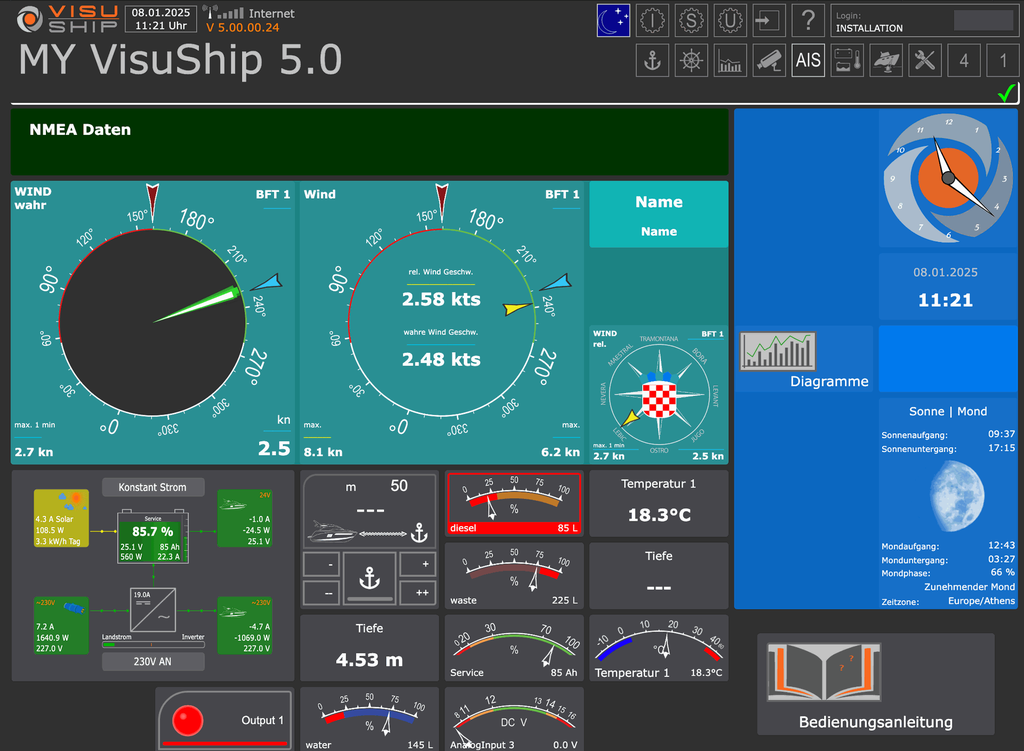Click the WIND rel. compass rose widget
Screen dimensions: 1024x751
click(x=659, y=395)
